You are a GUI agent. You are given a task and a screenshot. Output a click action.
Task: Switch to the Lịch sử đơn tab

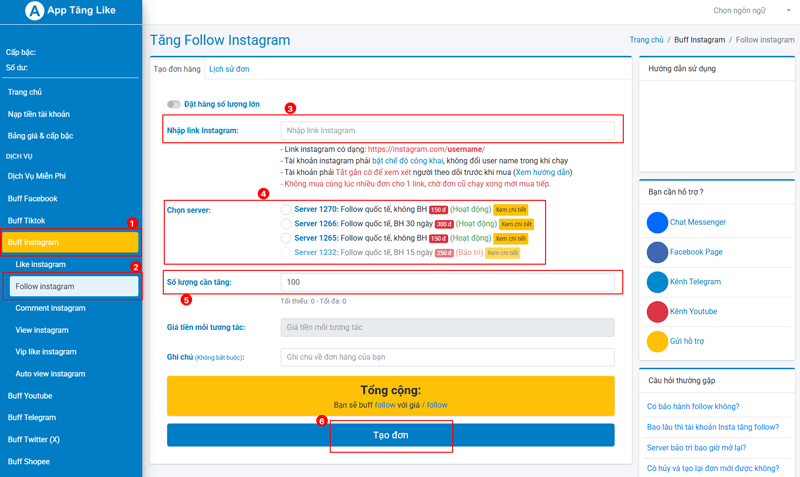click(x=229, y=69)
